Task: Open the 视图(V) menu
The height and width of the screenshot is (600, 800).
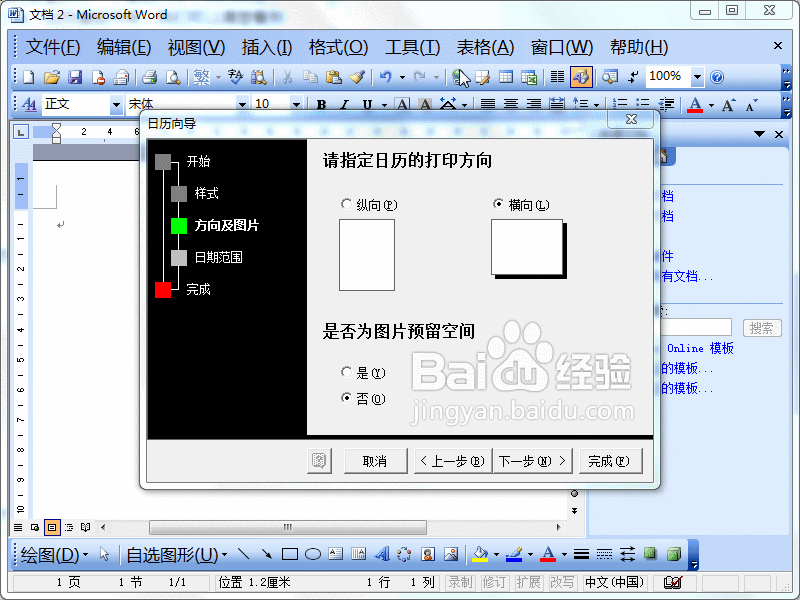Action: (196, 47)
